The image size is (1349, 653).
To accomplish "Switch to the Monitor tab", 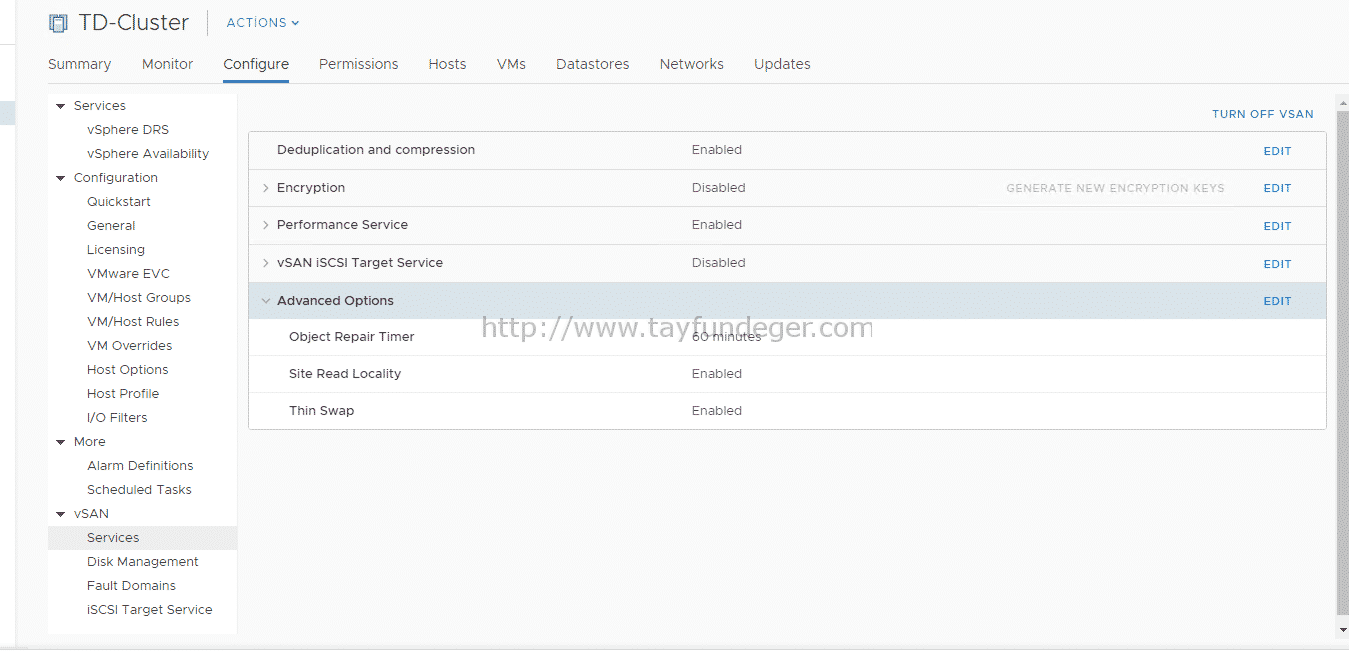I will tap(167, 64).
